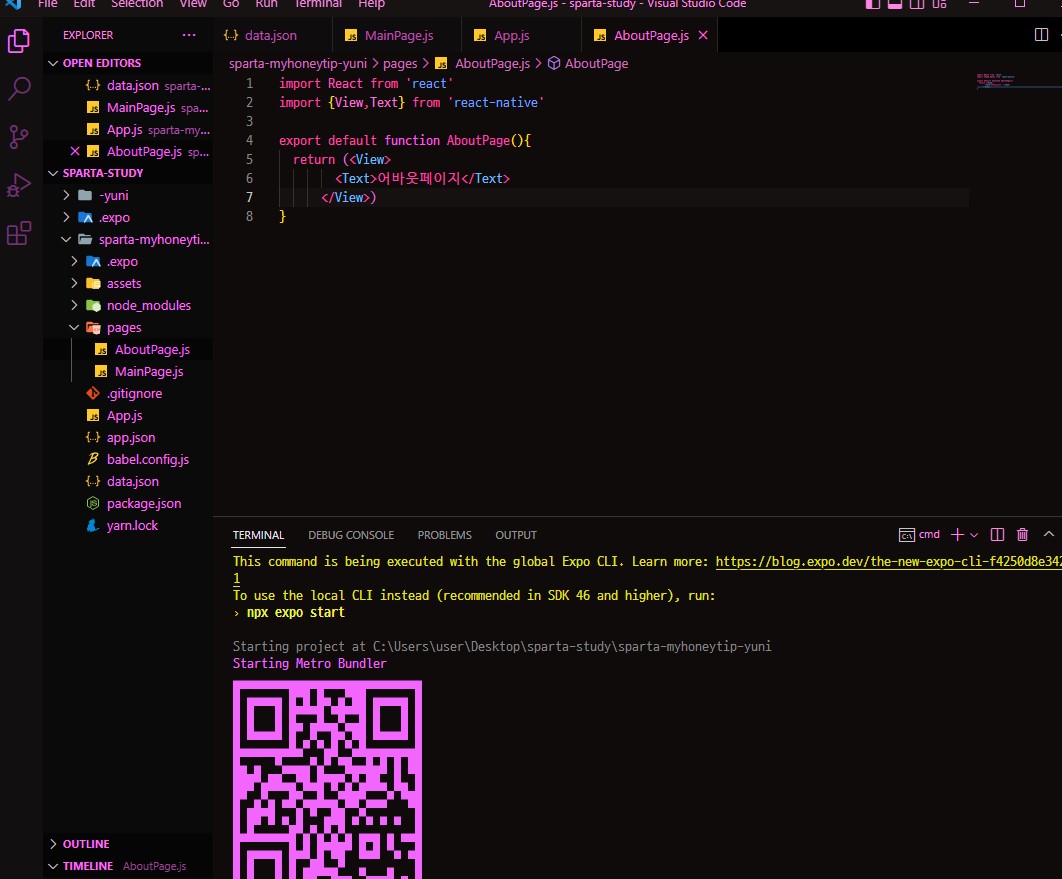Switch to PROBLEMS panel tab
Viewport: 1062px width, 879px height.
444,535
